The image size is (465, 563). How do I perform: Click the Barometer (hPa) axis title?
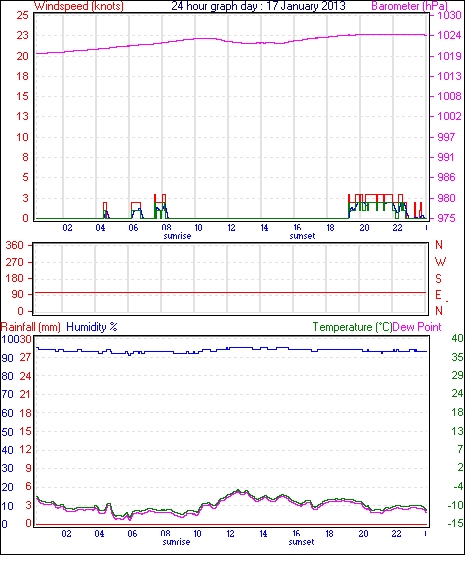410,6
